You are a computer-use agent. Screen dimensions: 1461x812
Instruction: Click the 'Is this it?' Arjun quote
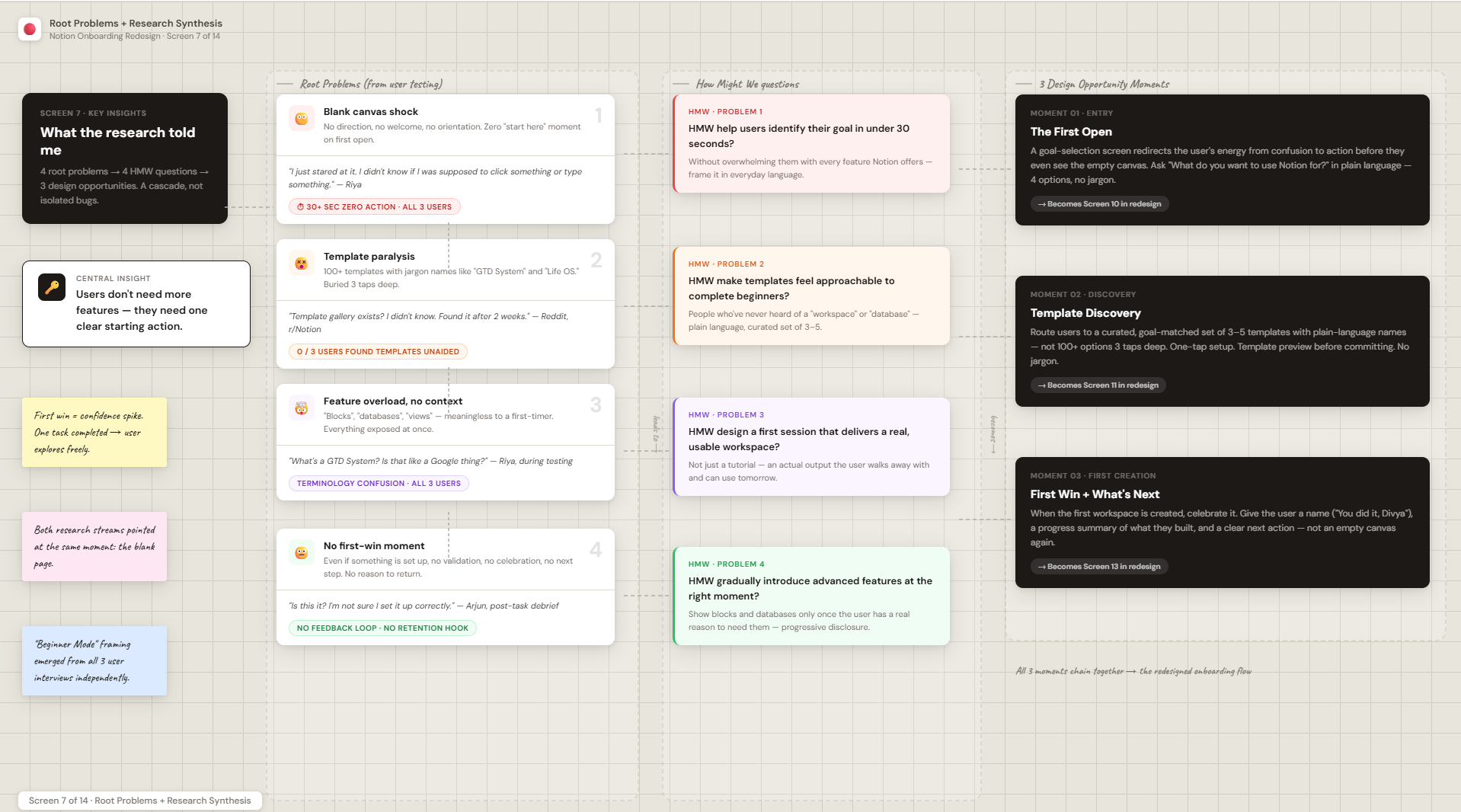pyautogui.click(x=424, y=606)
